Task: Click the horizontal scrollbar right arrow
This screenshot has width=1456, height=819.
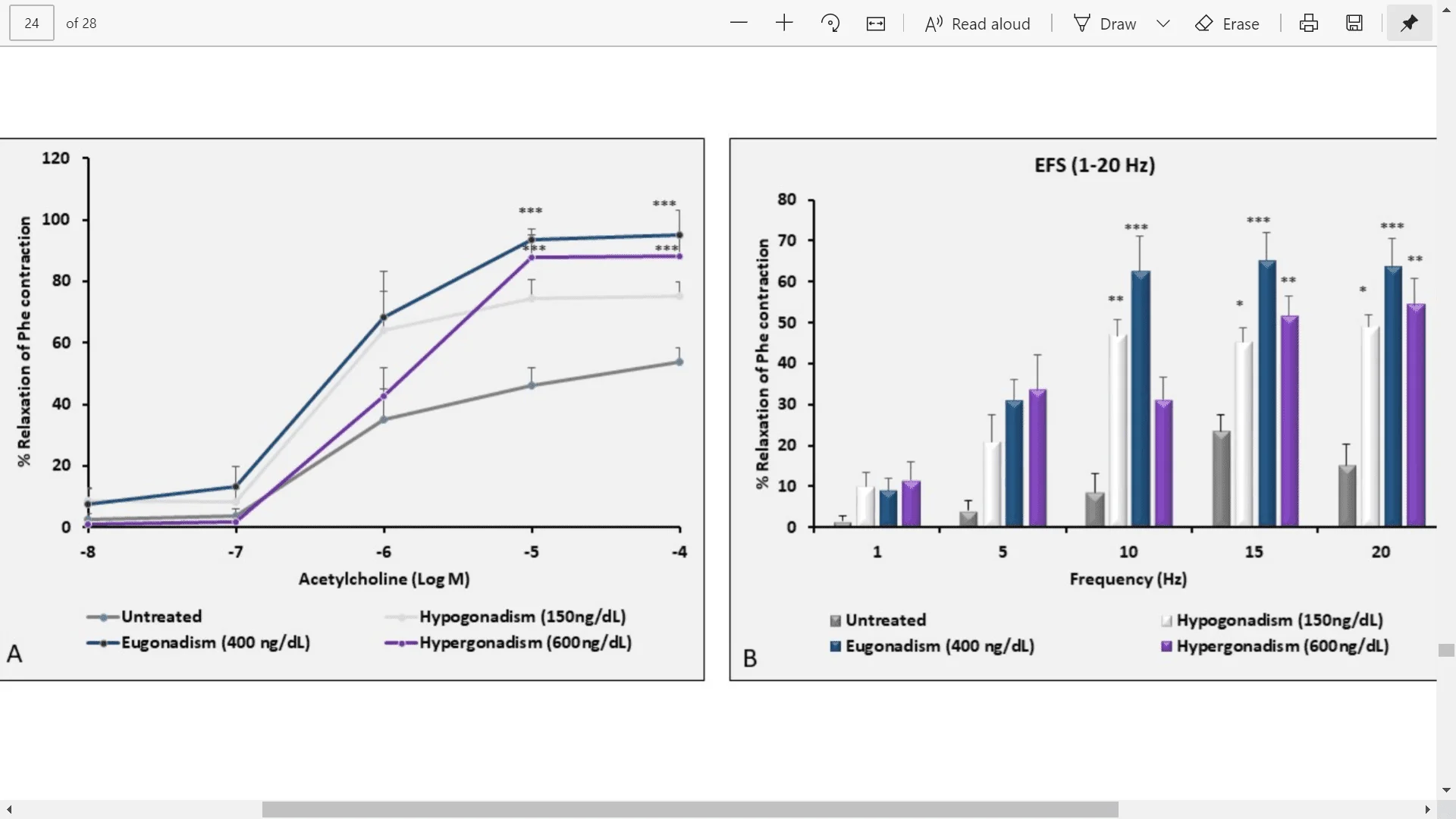Action: (1427, 810)
